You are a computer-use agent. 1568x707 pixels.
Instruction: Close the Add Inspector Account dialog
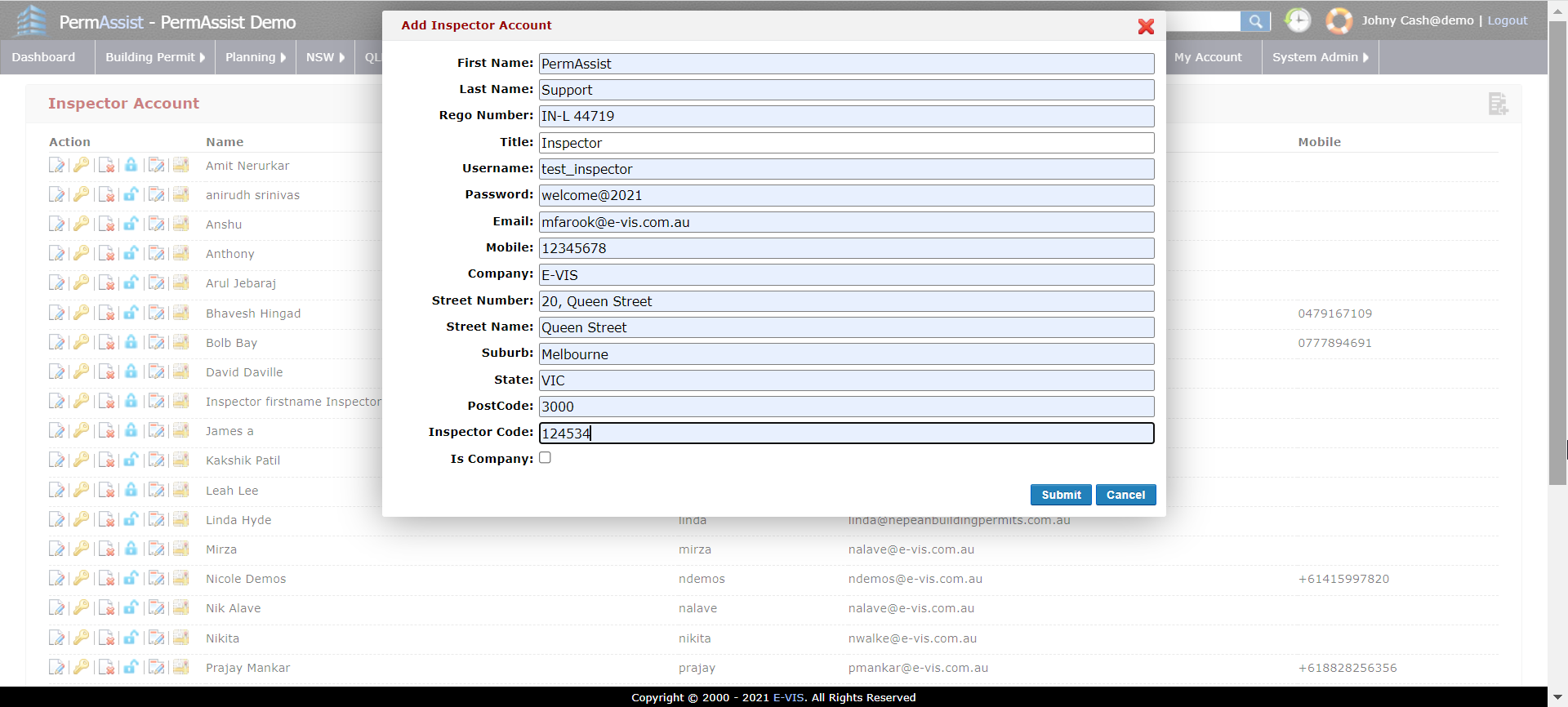click(1146, 26)
